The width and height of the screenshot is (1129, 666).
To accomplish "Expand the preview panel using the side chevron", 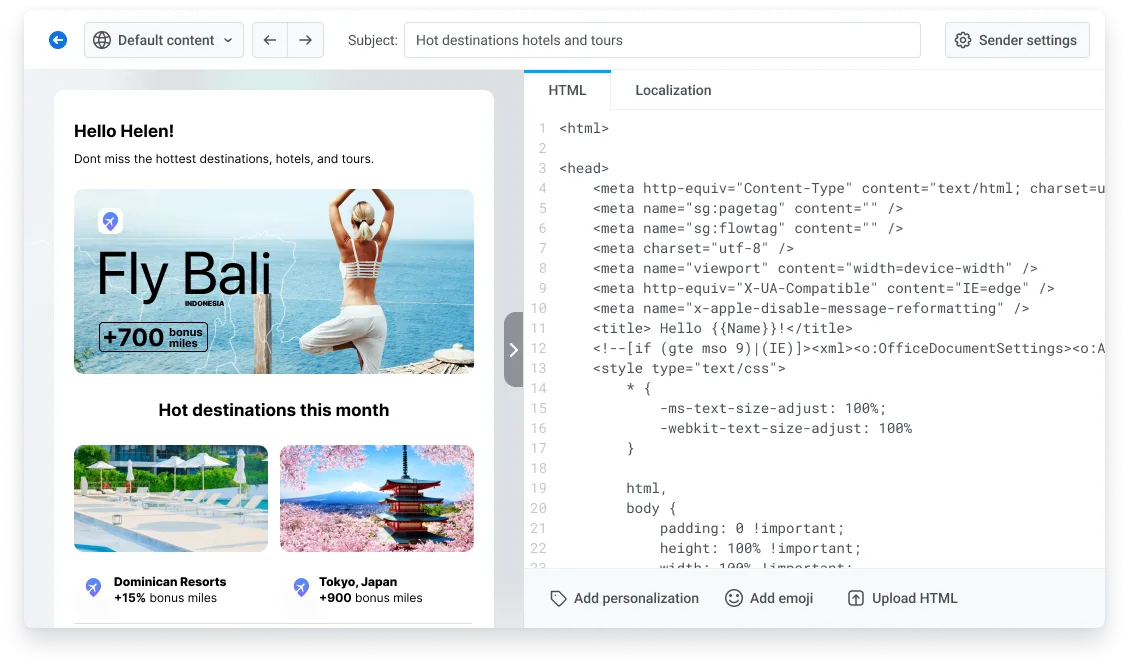I will point(513,350).
